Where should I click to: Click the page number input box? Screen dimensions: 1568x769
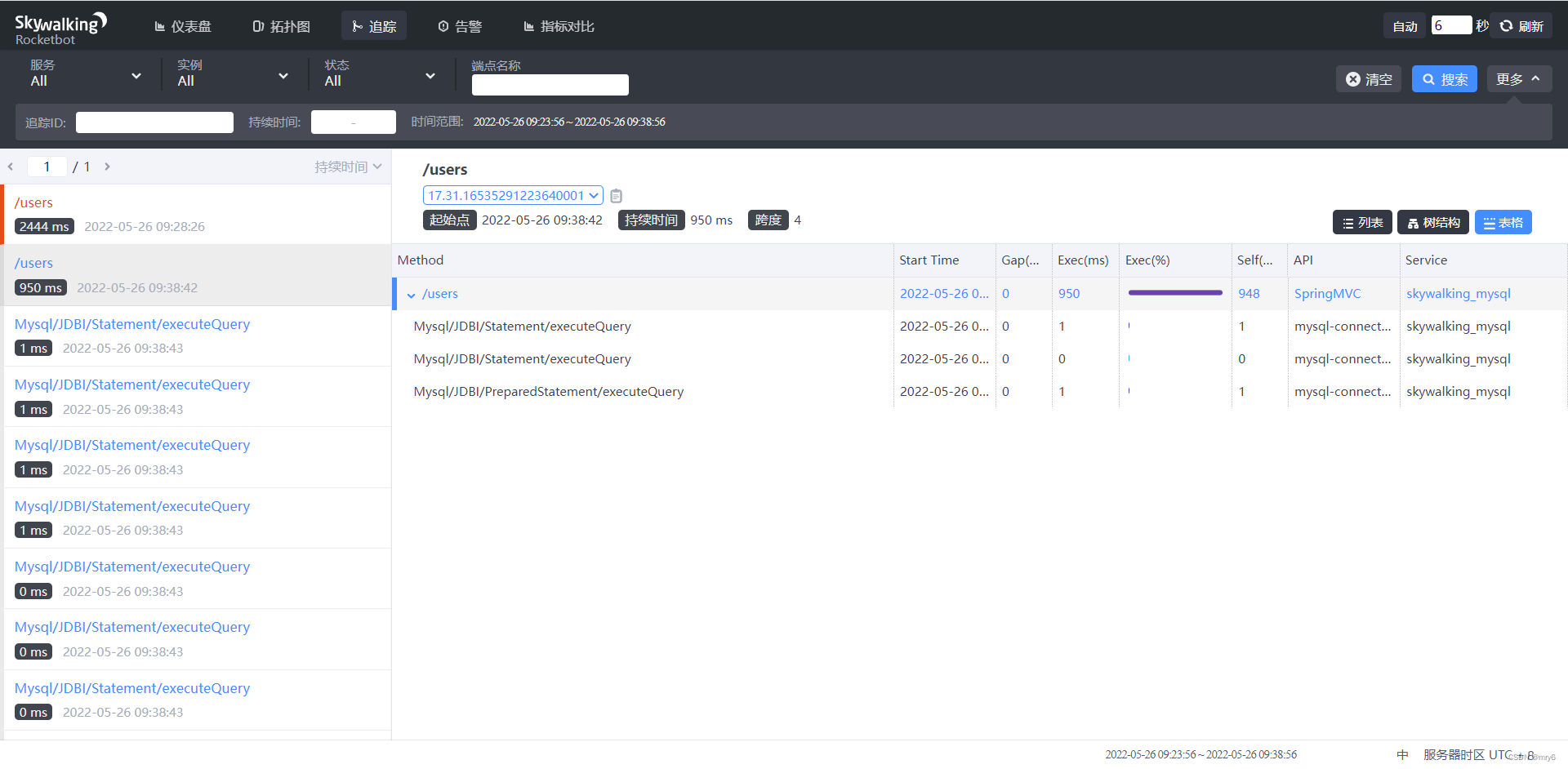pyautogui.click(x=47, y=167)
